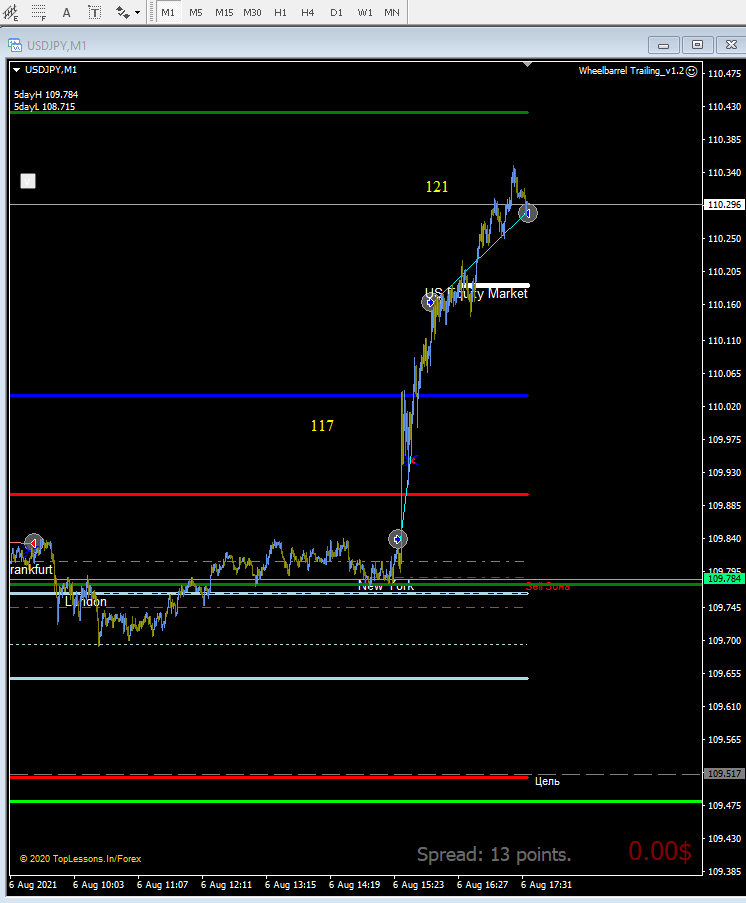
Task: Select the sell marker above Frankfurt label
Action: coord(34,542)
